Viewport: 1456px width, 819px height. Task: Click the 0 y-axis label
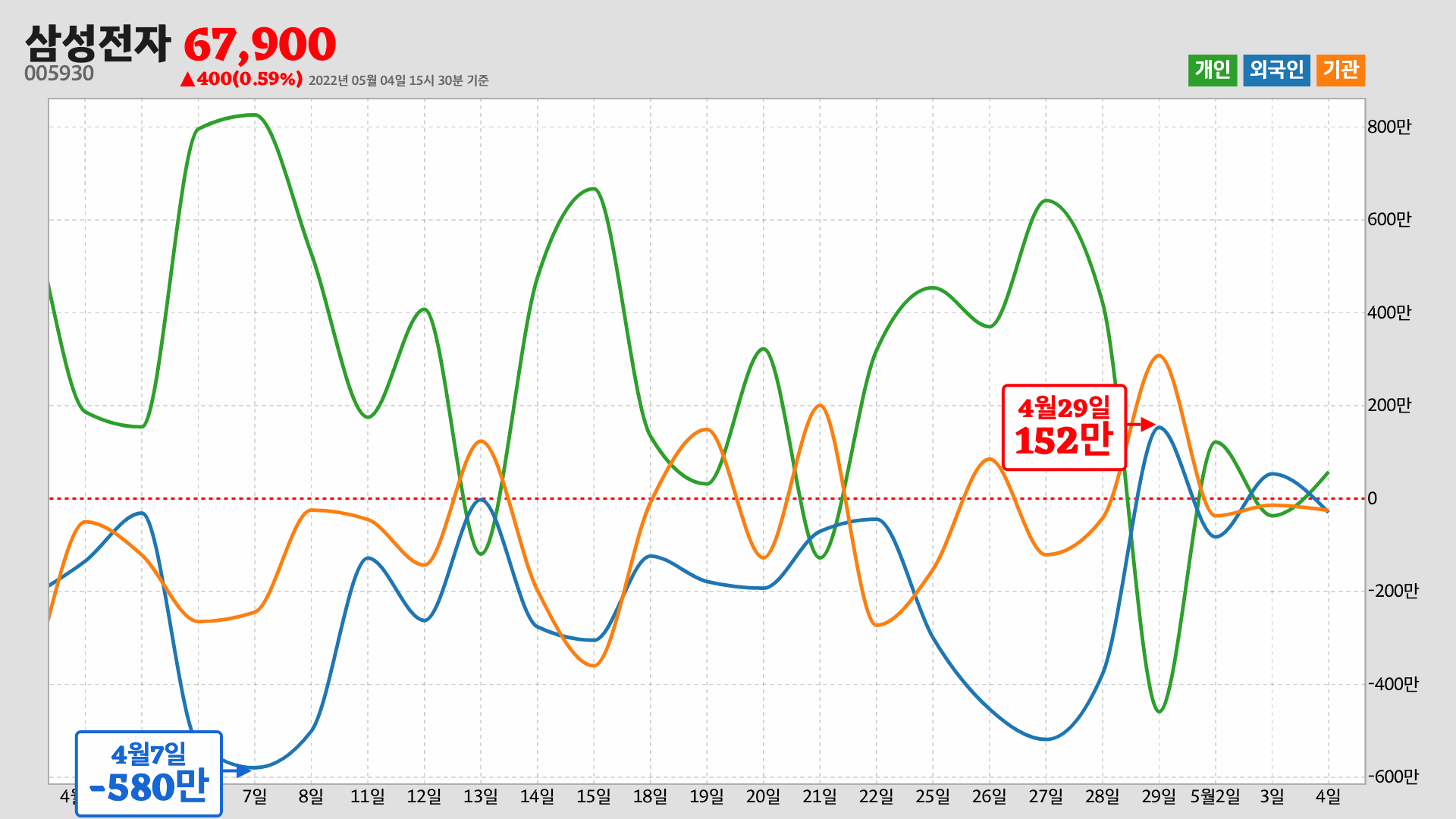coord(1373,498)
